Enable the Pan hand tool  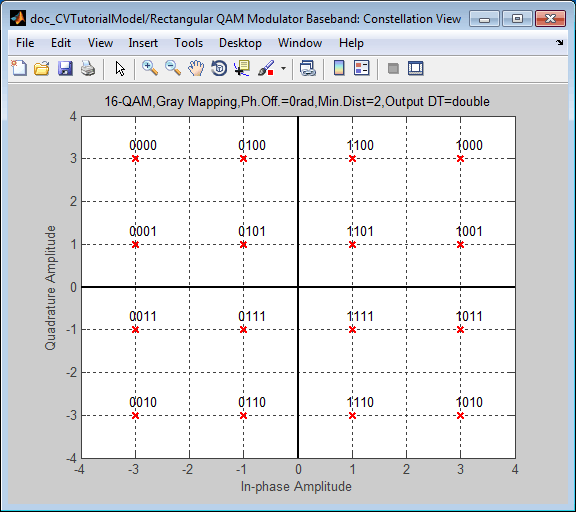[196, 68]
